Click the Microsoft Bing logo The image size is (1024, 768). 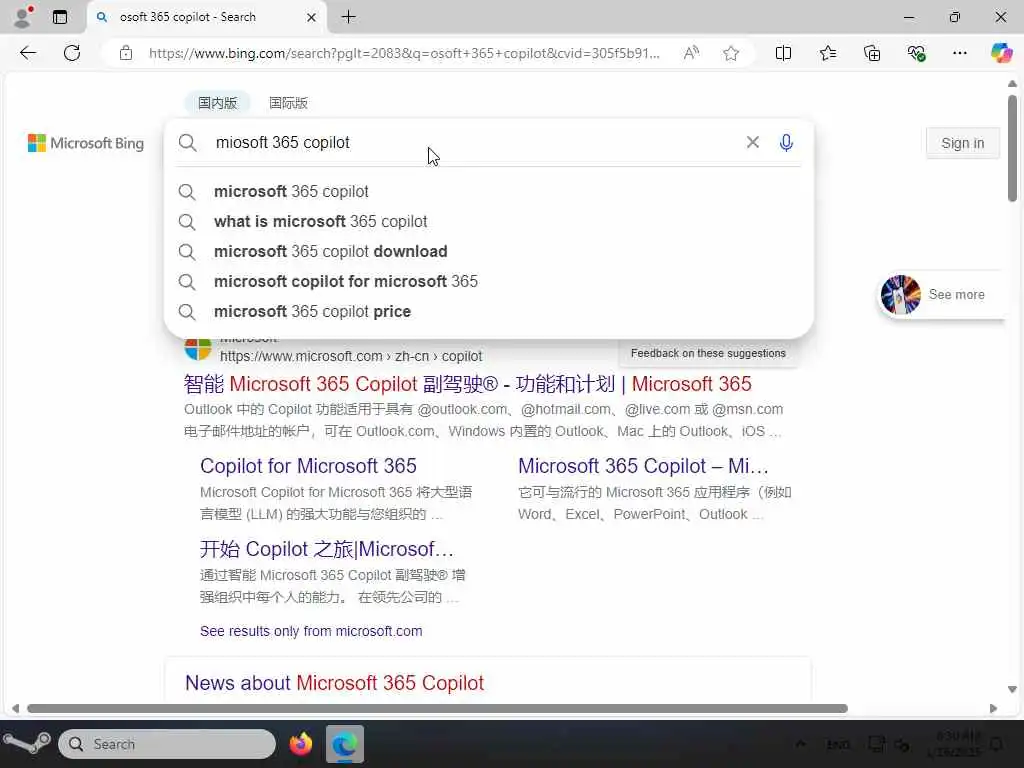point(86,143)
